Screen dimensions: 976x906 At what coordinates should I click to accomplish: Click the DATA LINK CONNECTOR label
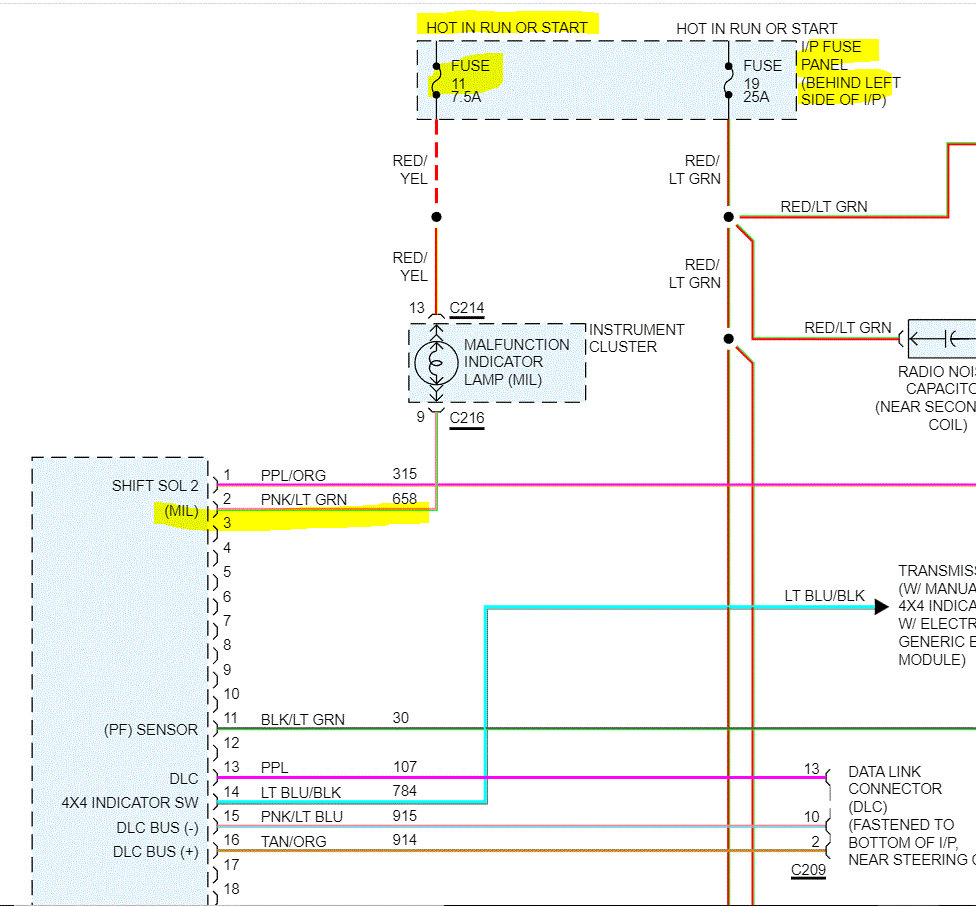pos(895,780)
